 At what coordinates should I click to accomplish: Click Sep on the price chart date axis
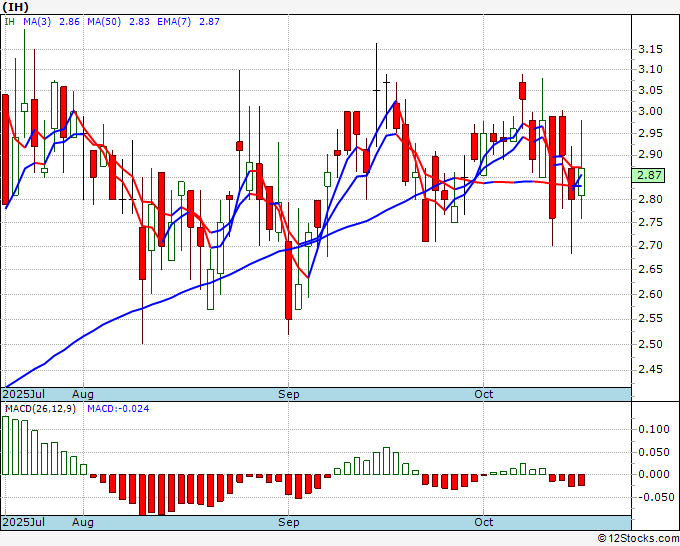[289, 394]
